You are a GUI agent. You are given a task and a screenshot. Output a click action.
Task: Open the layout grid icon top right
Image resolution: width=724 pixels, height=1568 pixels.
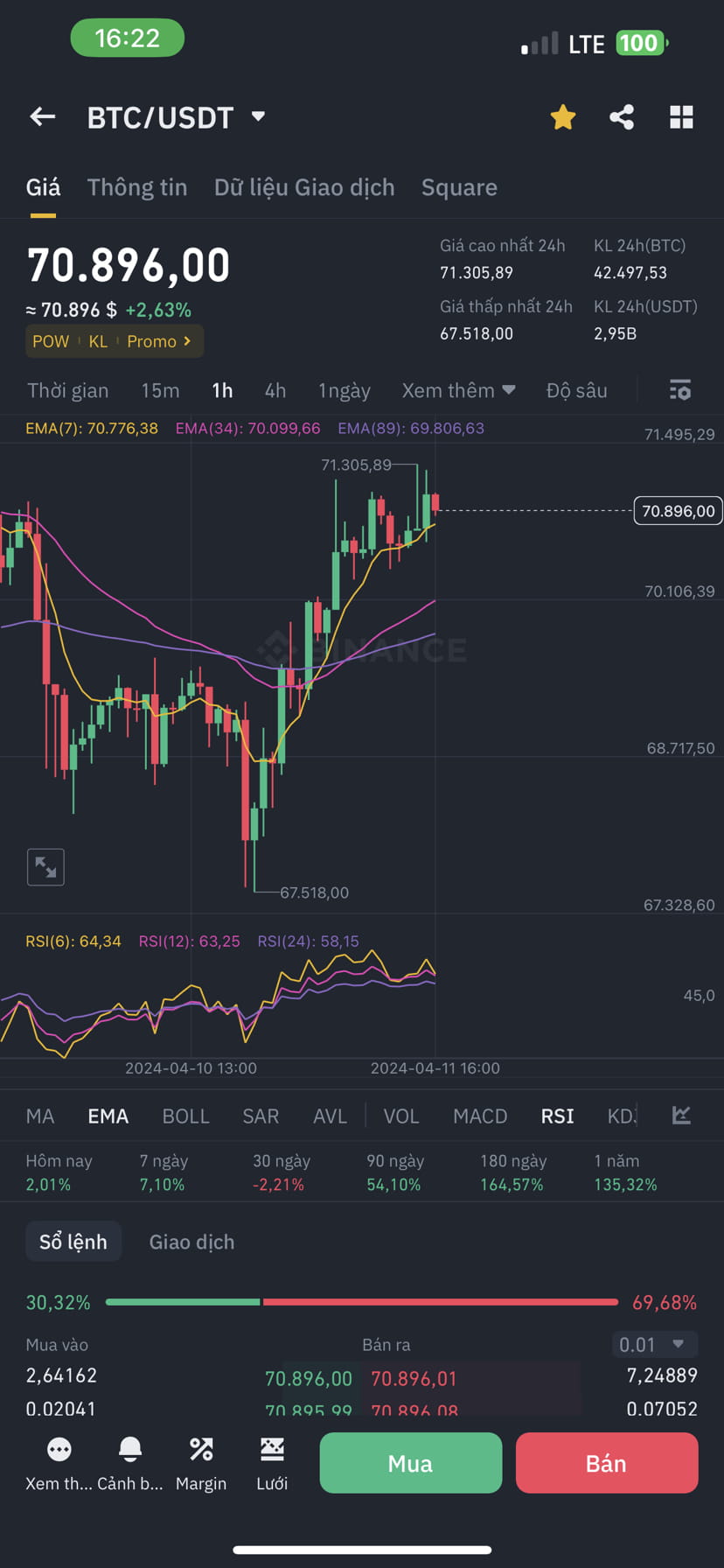[x=681, y=115]
